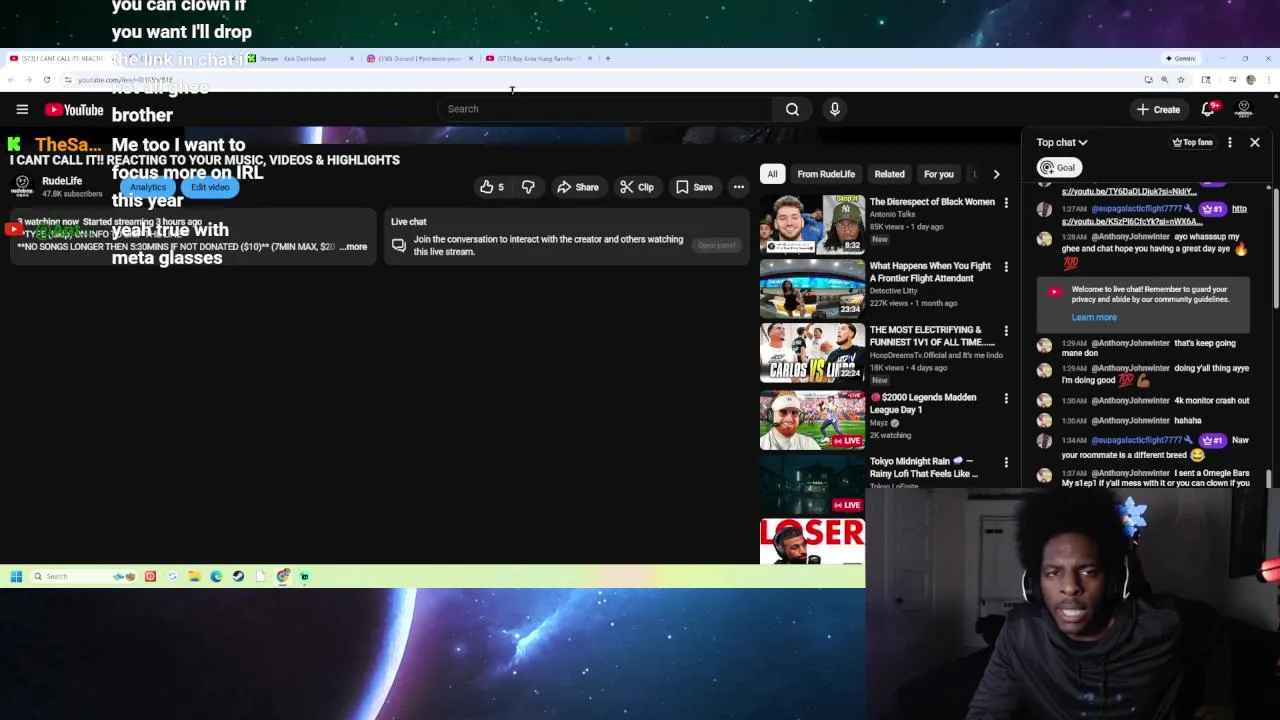Screen dimensions: 1280x720
Task: Open options for Tokyo Midnight Rain video
Action: pos(1006,463)
